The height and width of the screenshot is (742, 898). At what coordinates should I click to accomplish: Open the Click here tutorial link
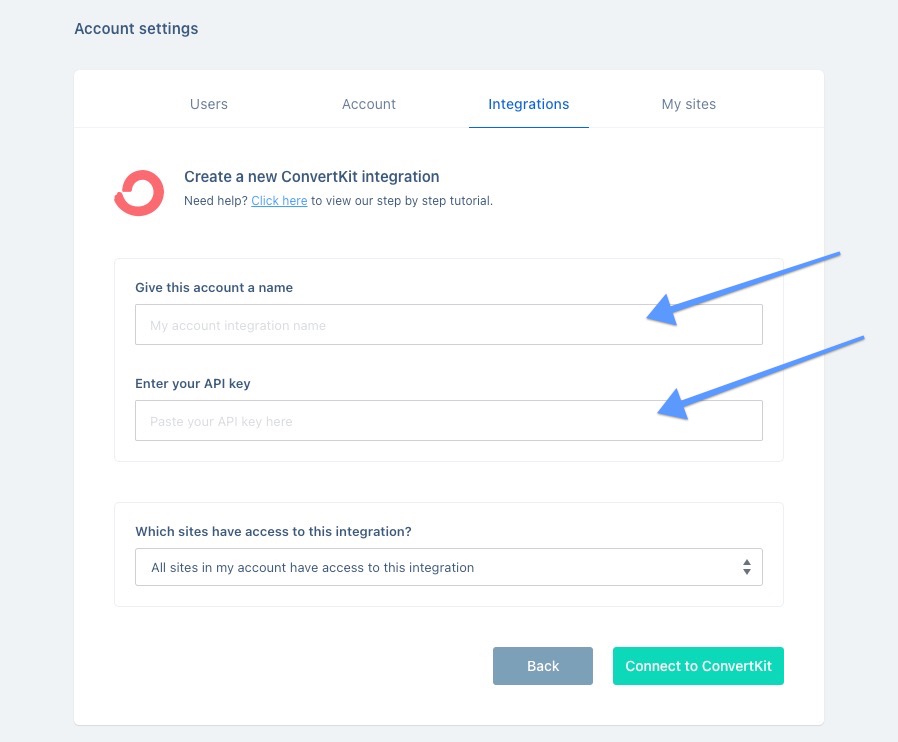tap(279, 201)
